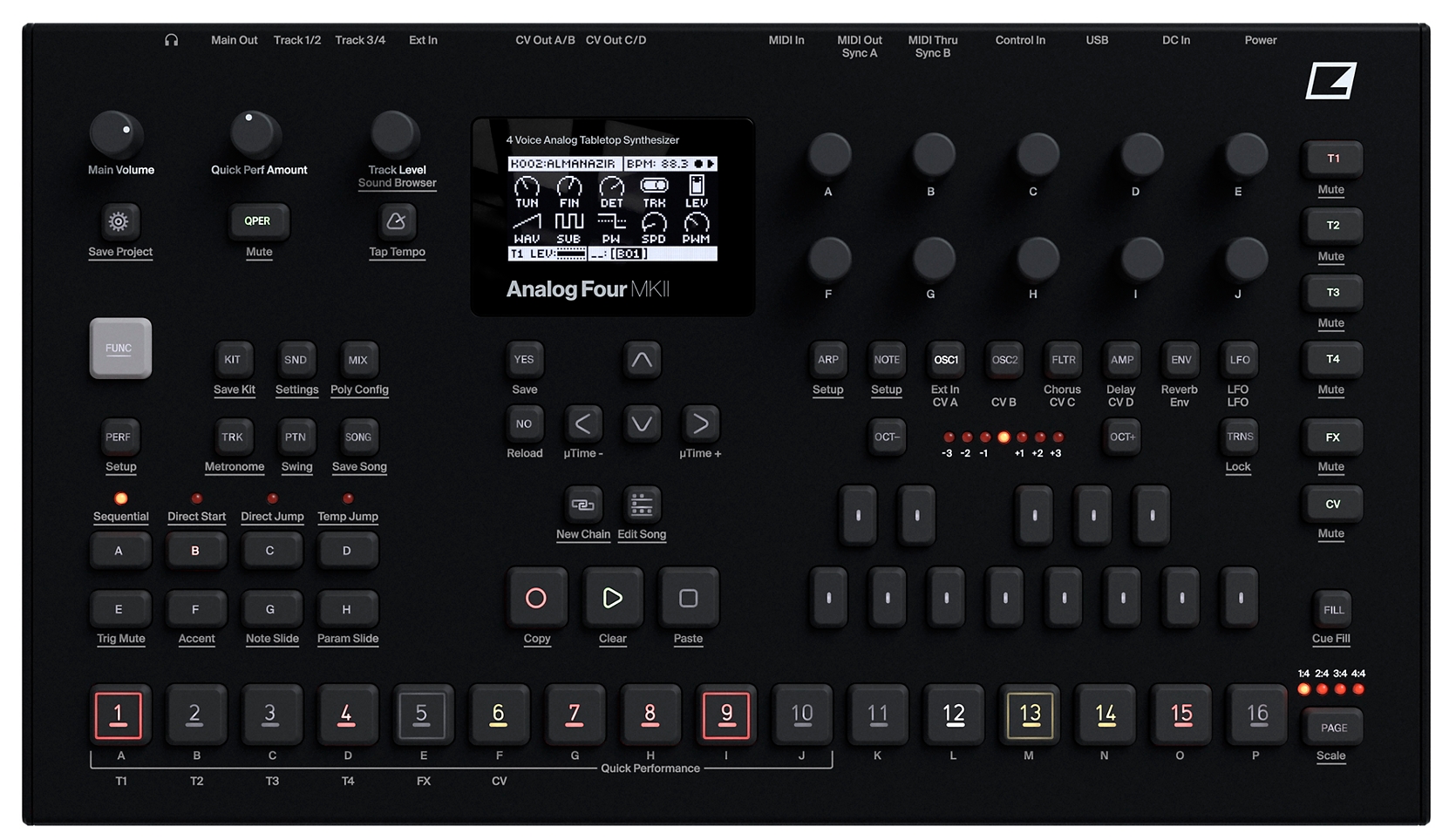Select bank B Direct Start button
Image resolution: width=1456 pixels, height=840 pixels.
pyautogui.click(x=194, y=551)
